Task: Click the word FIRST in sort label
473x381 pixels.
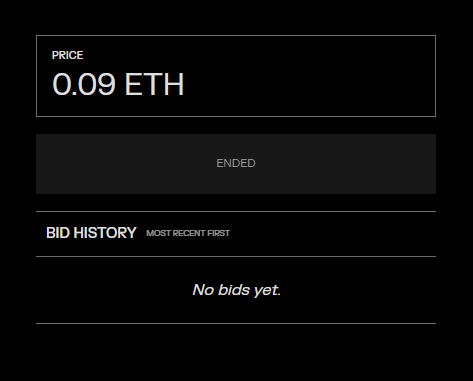Action: (219, 233)
